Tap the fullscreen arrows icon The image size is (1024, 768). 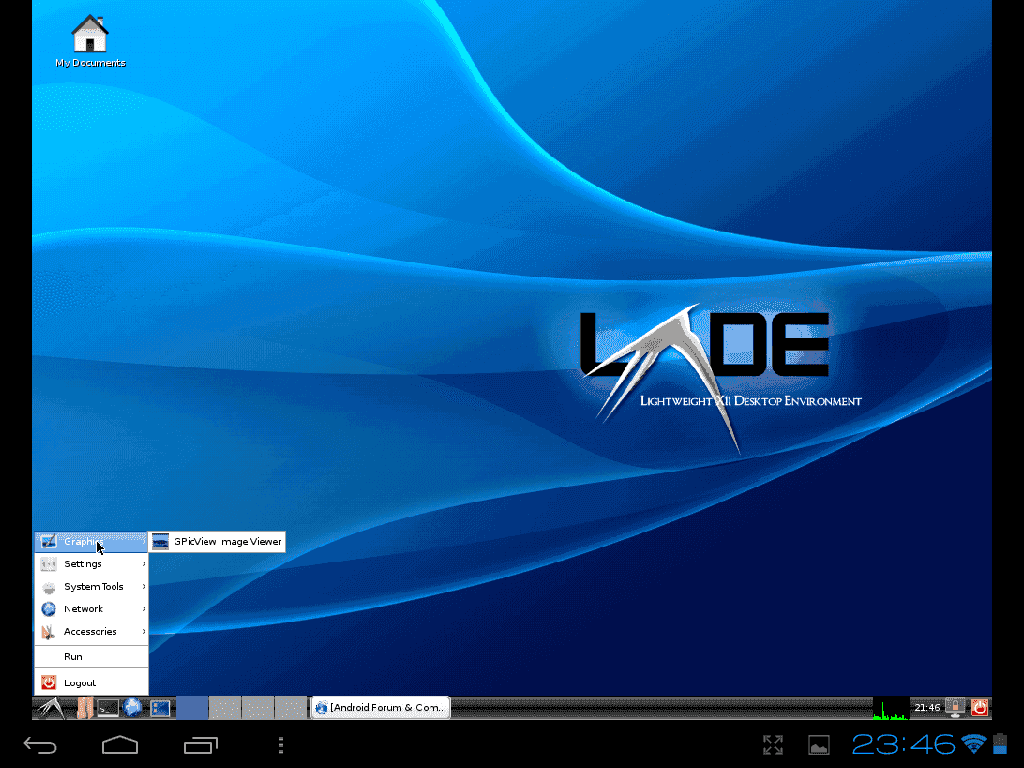pyautogui.click(x=773, y=745)
